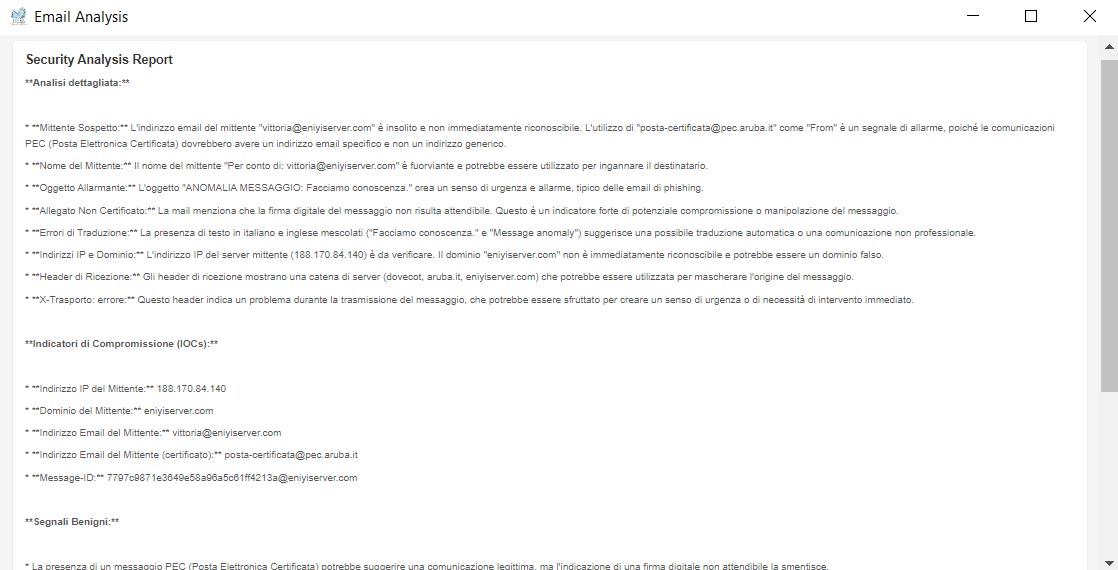Click the Mittente Sospetto bullet label

click(x=80, y=128)
